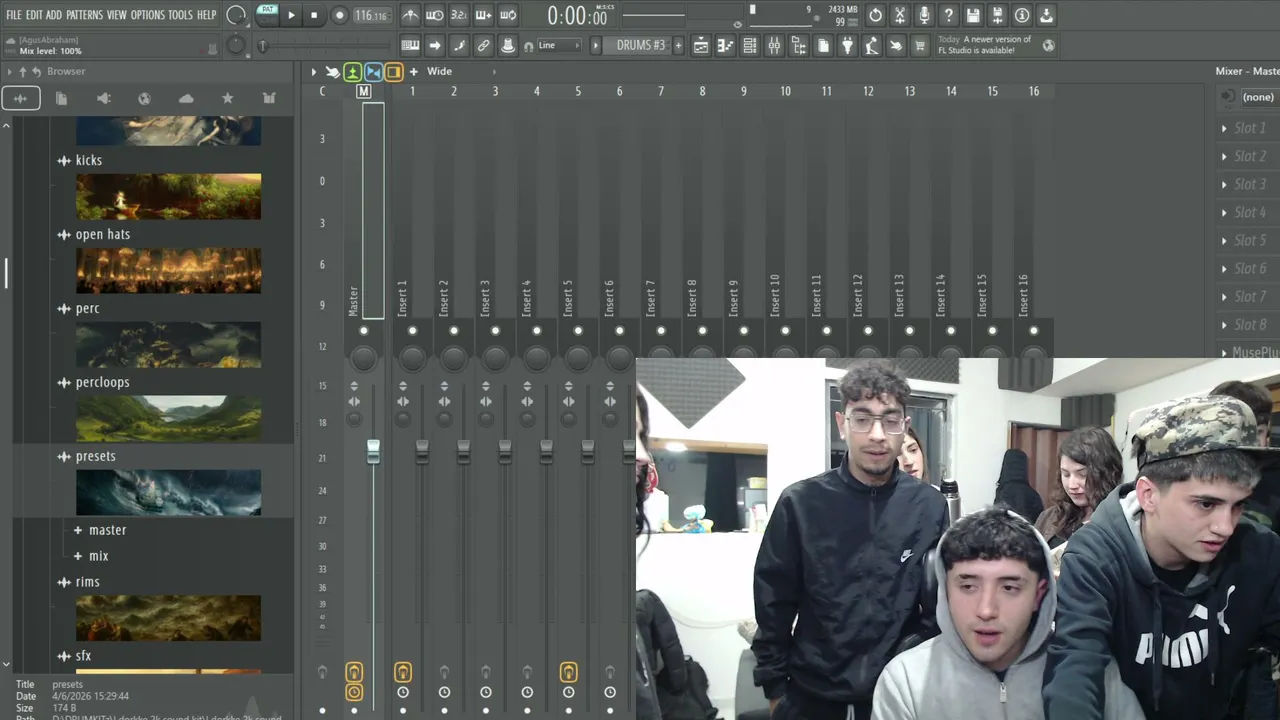Open the PATTERNS menu
Image resolution: width=1280 pixels, height=720 pixels.
[x=84, y=15]
